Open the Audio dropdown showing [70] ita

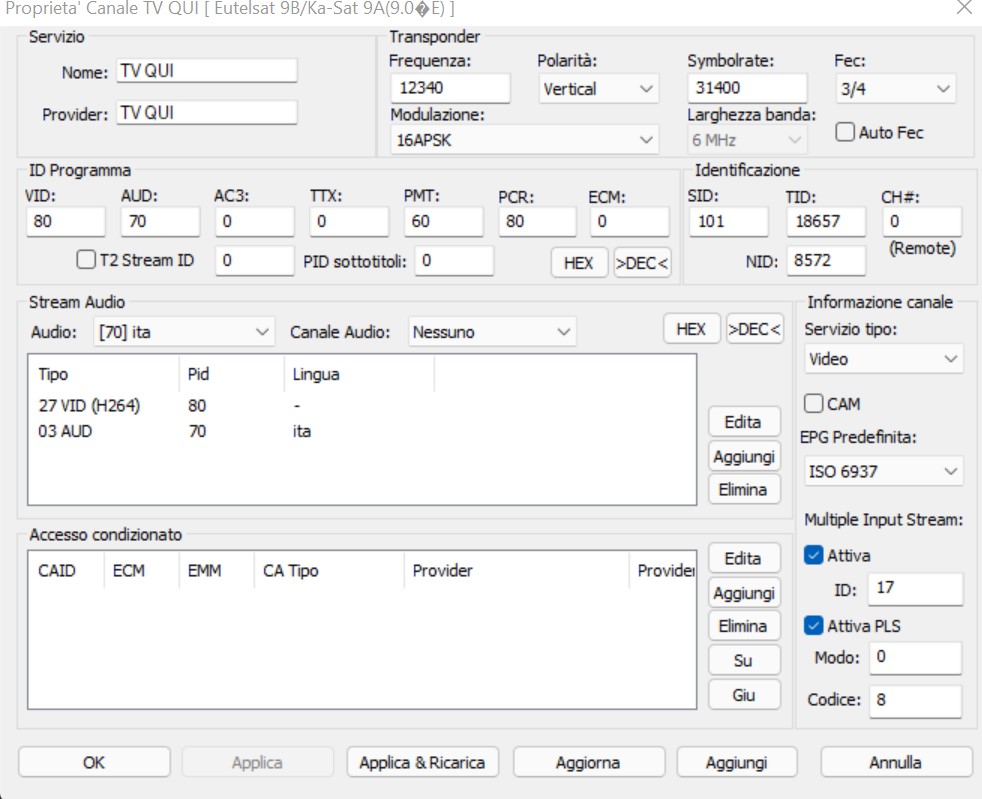(184, 332)
